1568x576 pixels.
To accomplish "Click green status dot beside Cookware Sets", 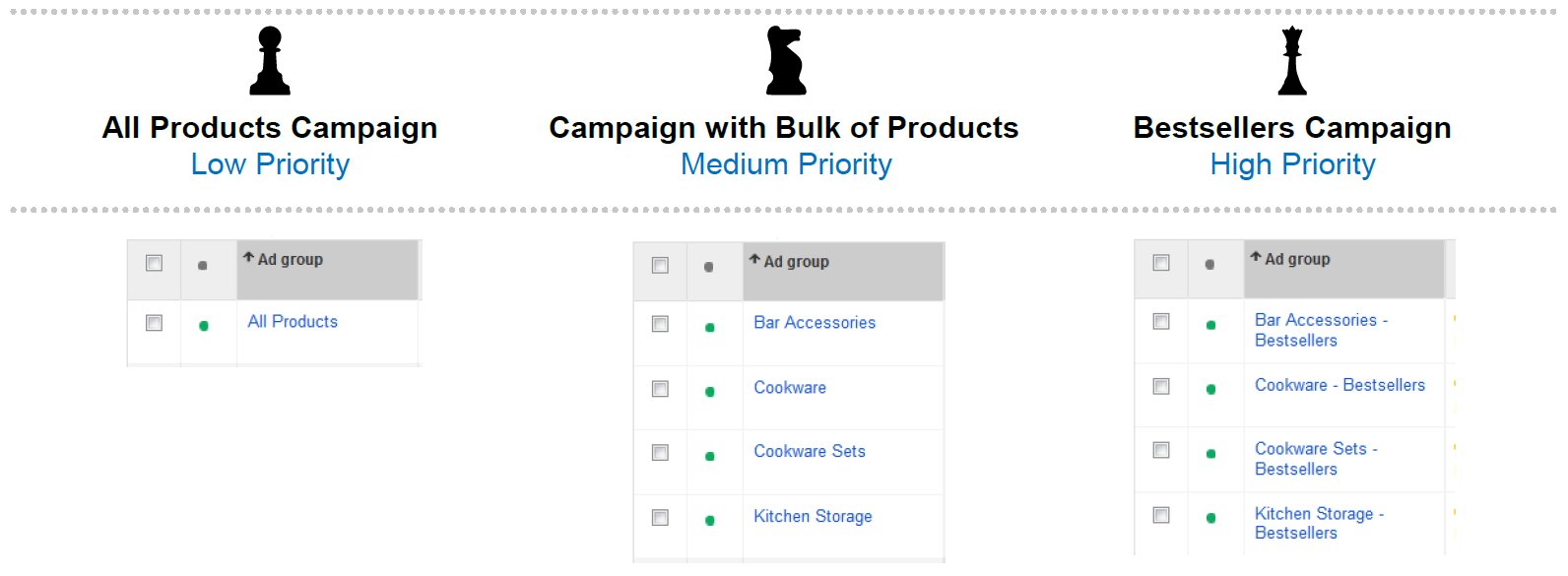I will tap(710, 456).
